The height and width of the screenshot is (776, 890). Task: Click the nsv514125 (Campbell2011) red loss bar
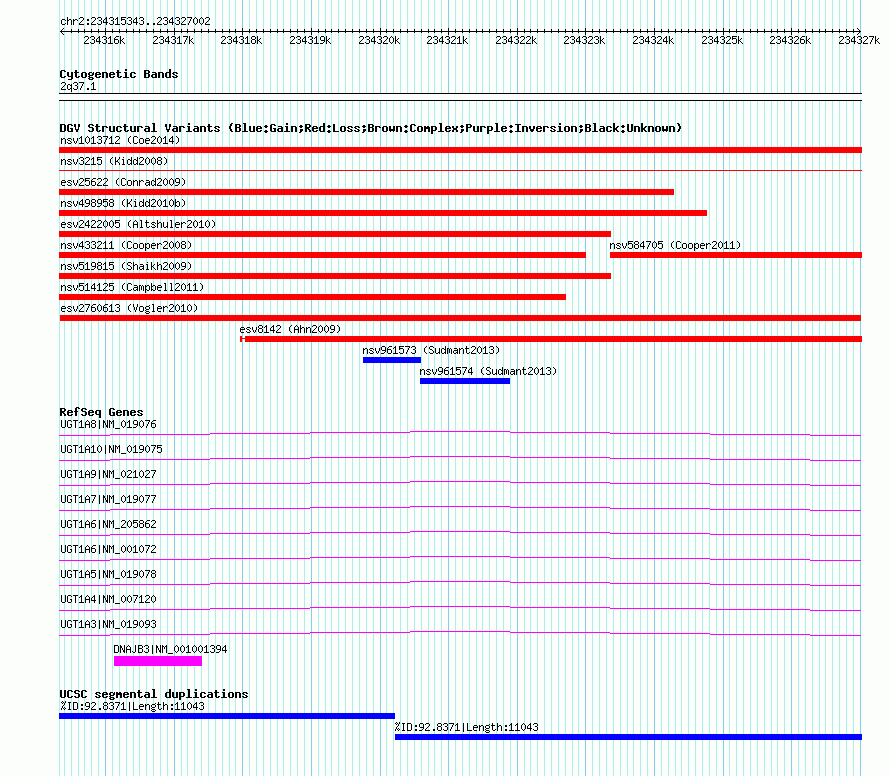312,297
